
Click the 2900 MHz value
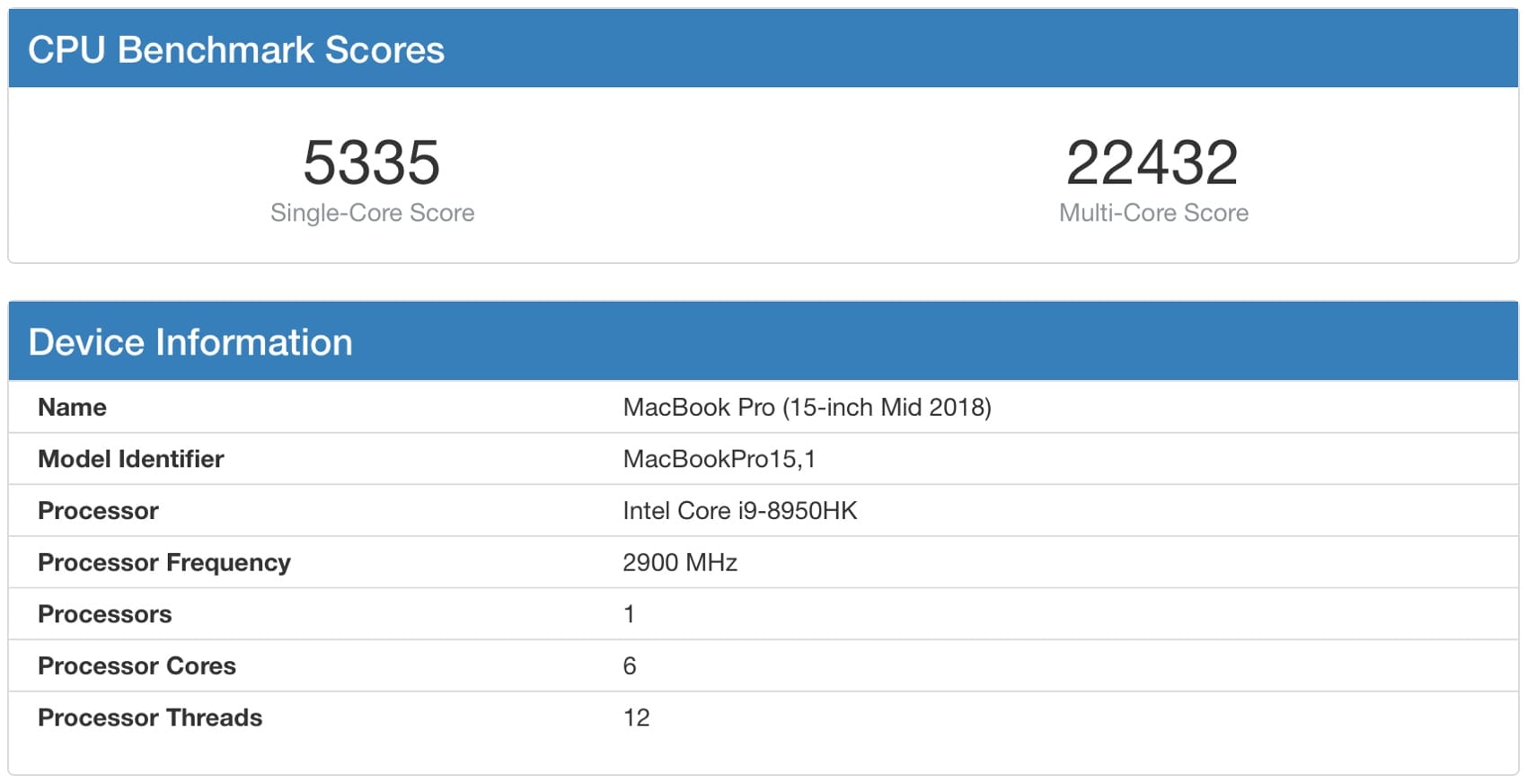pyautogui.click(x=680, y=563)
